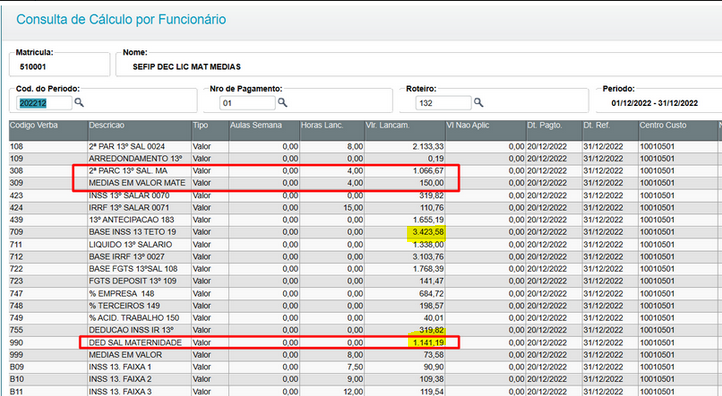Click value 1.338,00 in Vlr. Lancam.
Image resolution: width=722 pixels, height=396 pixels.
click(x=428, y=245)
